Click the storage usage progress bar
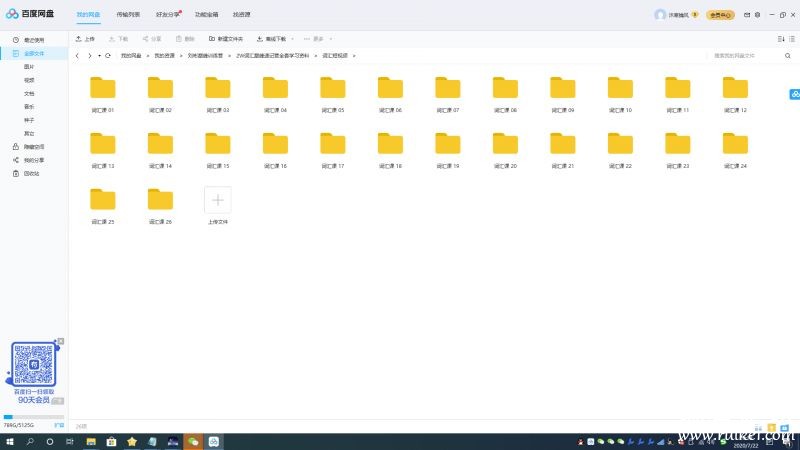 (x=34, y=417)
